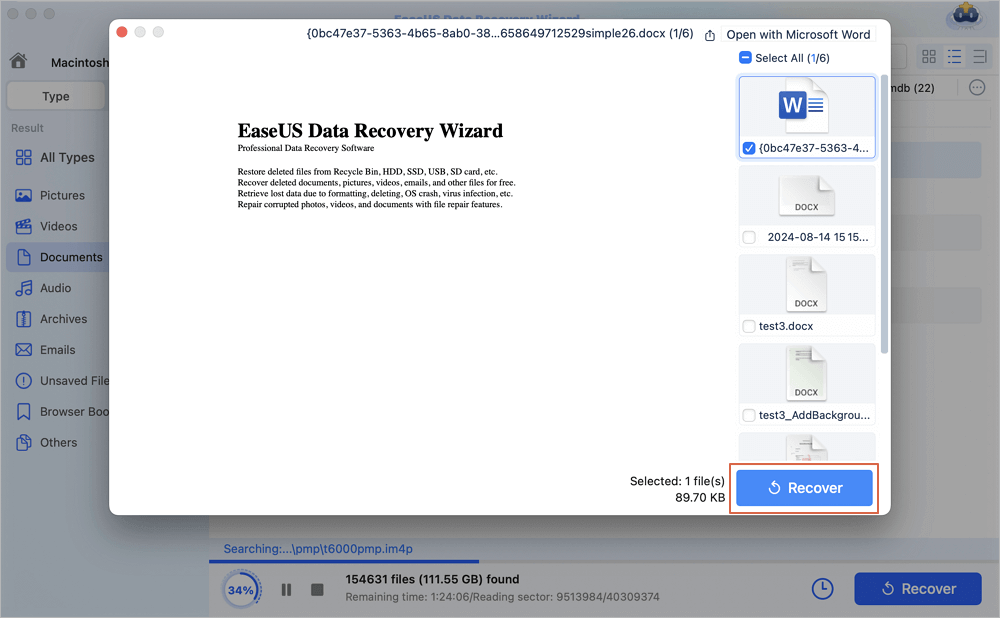
Task: Click the blue scan progress bar
Action: coord(344,561)
